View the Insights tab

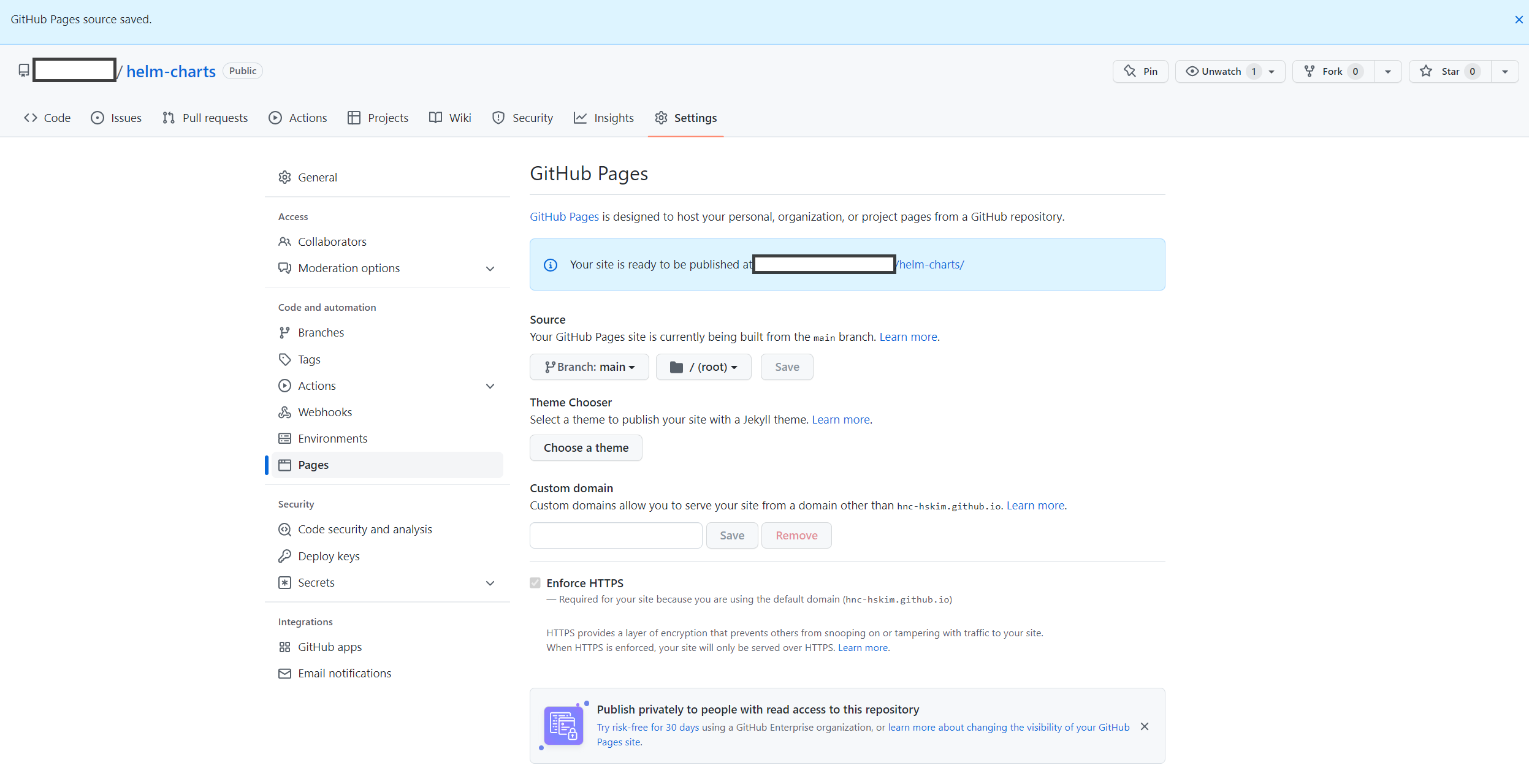[604, 118]
